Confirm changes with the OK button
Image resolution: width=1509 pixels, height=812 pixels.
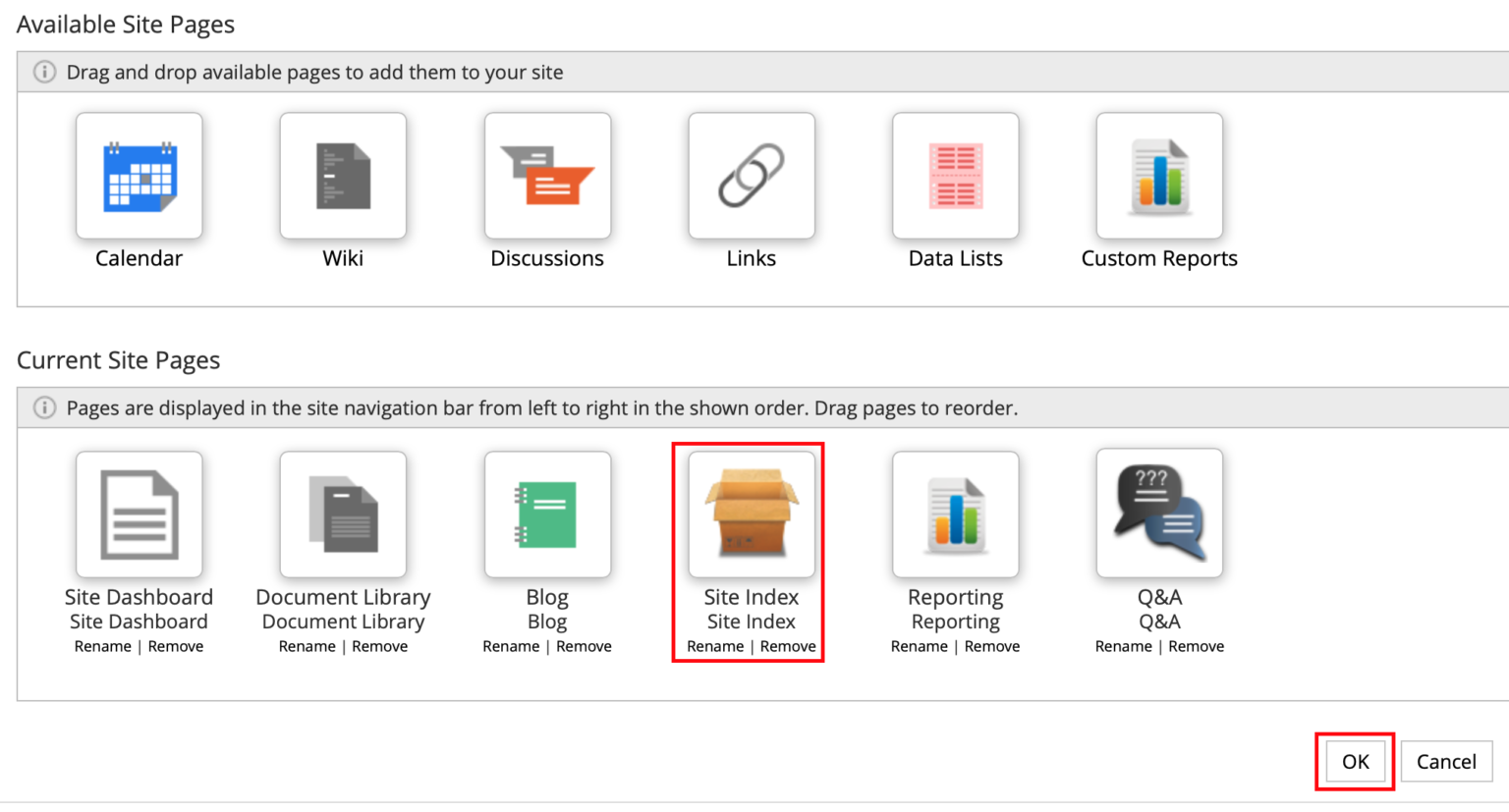(x=1355, y=761)
